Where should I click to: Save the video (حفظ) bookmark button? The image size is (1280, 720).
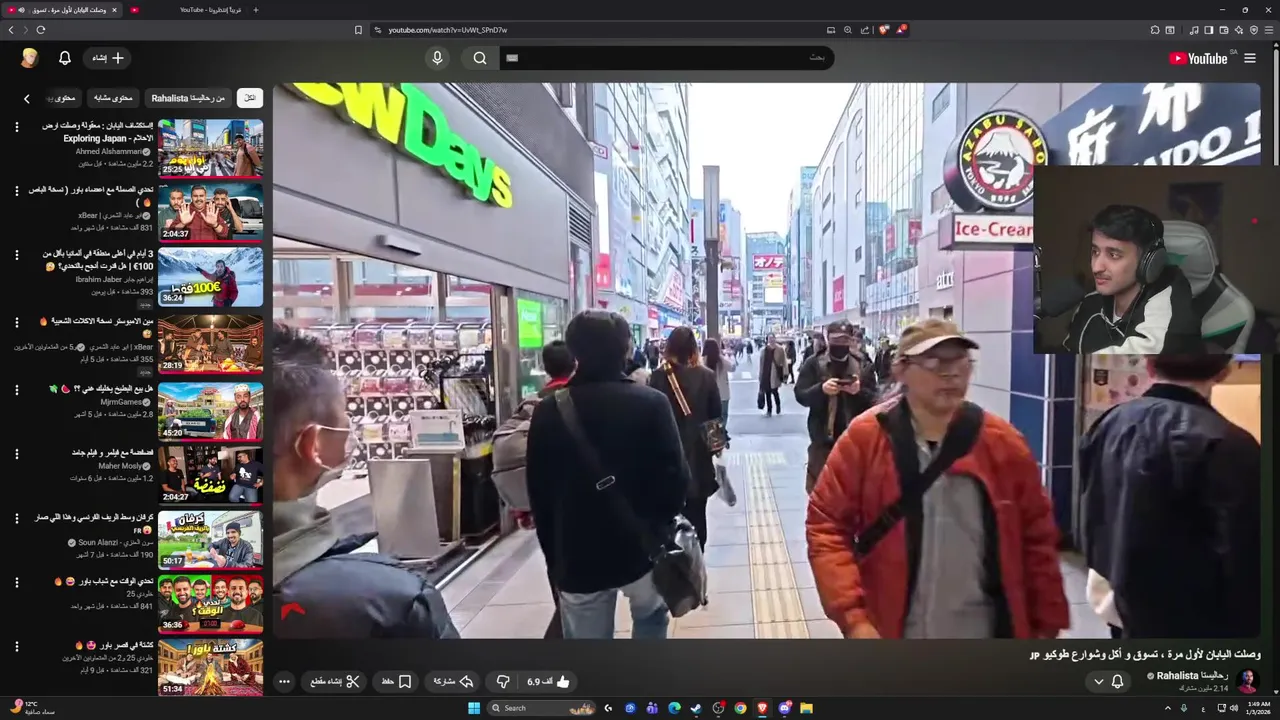point(396,681)
